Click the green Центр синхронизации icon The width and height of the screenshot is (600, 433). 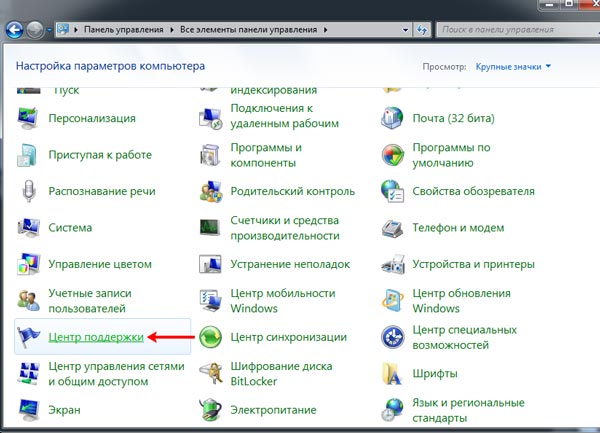(x=210, y=337)
